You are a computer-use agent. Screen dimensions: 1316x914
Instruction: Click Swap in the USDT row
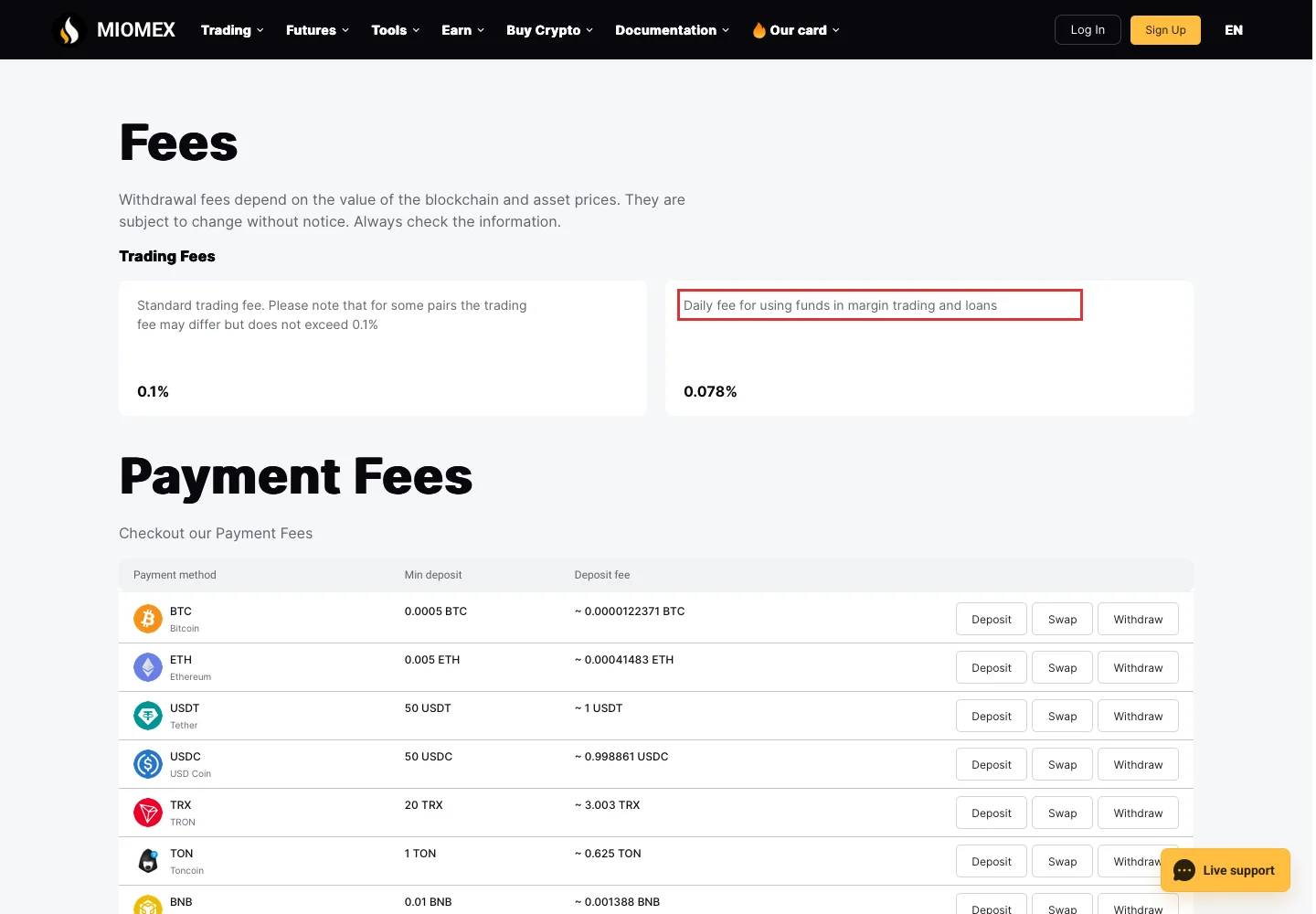[1062, 716]
